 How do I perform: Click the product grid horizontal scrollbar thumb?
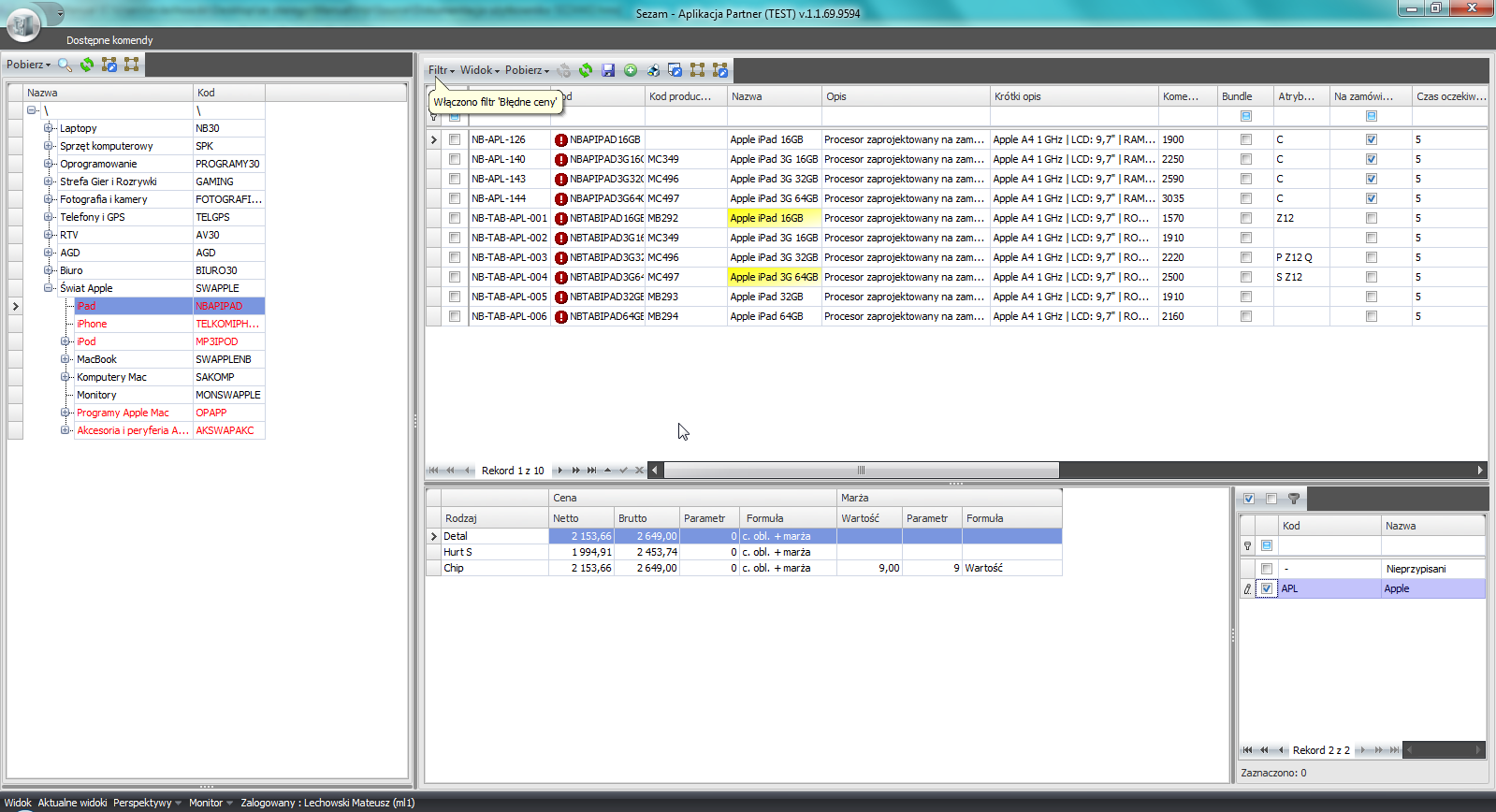point(861,471)
